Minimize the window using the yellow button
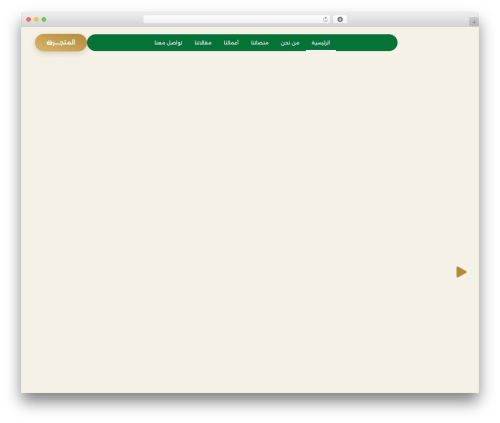500x423 pixels. 36,19
